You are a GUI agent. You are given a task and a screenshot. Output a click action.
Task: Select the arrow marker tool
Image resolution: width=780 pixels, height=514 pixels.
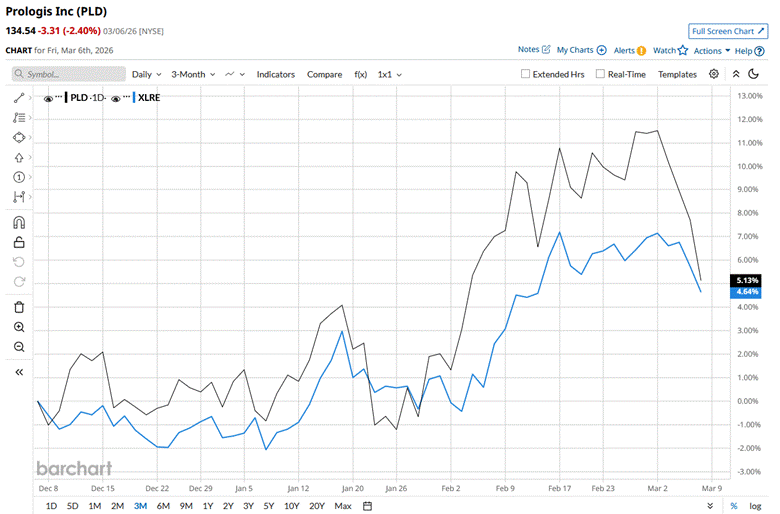[19, 157]
